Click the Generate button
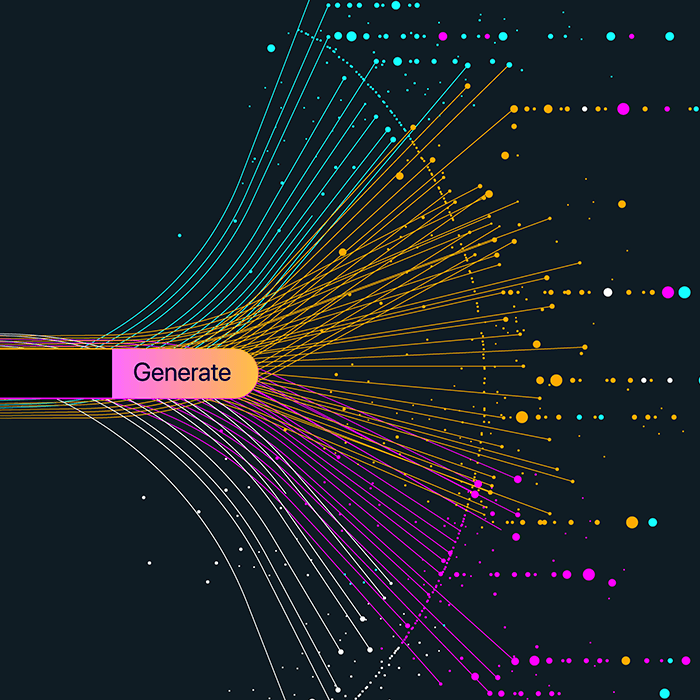This screenshot has height=700, width=700. pos(183,373)
